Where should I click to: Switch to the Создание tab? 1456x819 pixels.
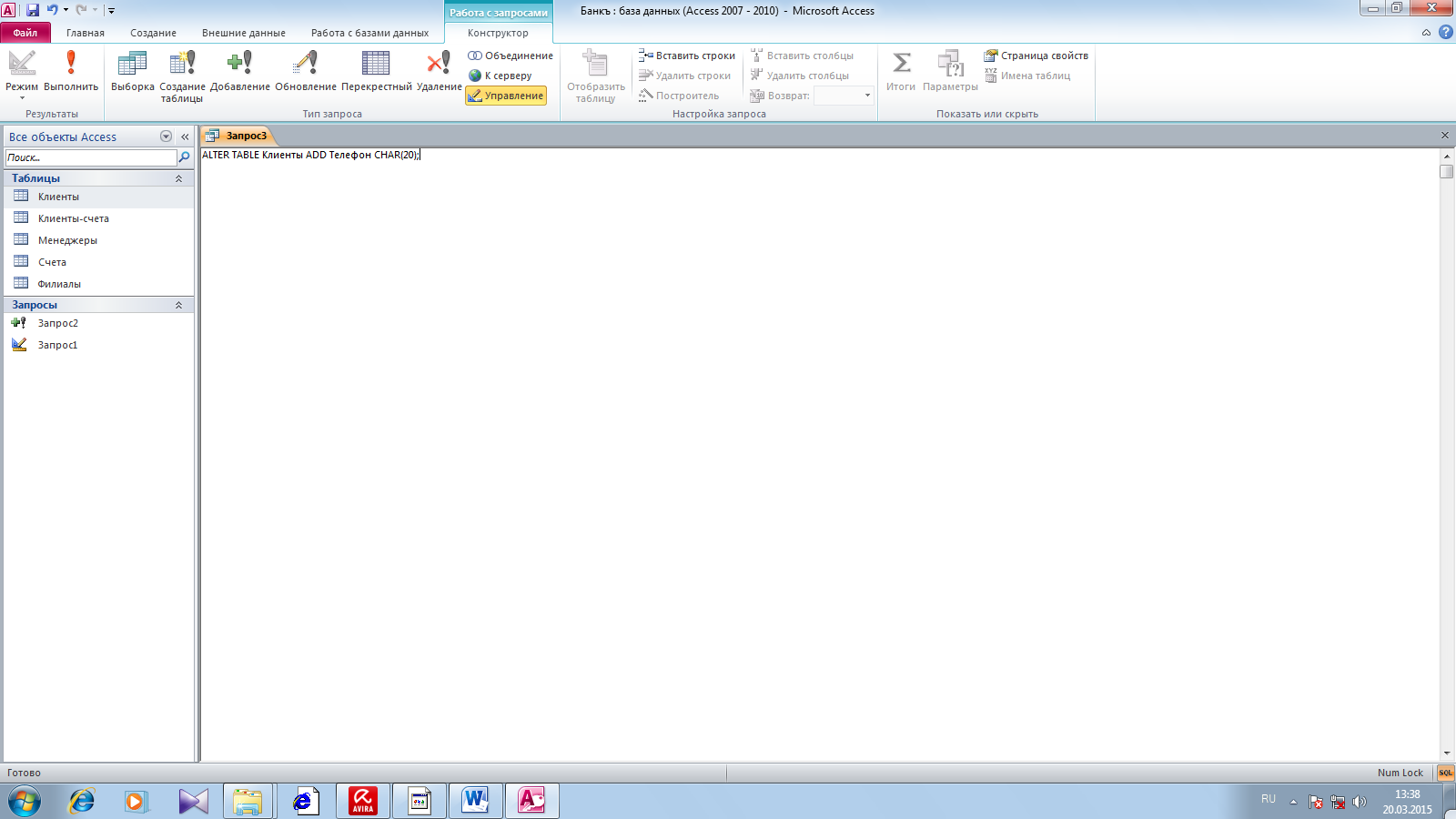(153, 33)
